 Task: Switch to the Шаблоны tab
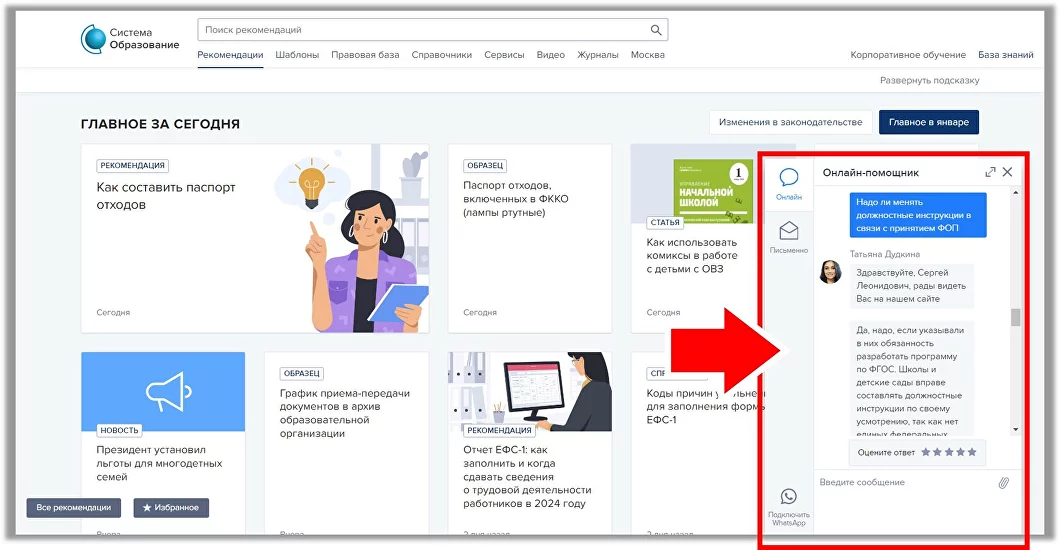297,55
